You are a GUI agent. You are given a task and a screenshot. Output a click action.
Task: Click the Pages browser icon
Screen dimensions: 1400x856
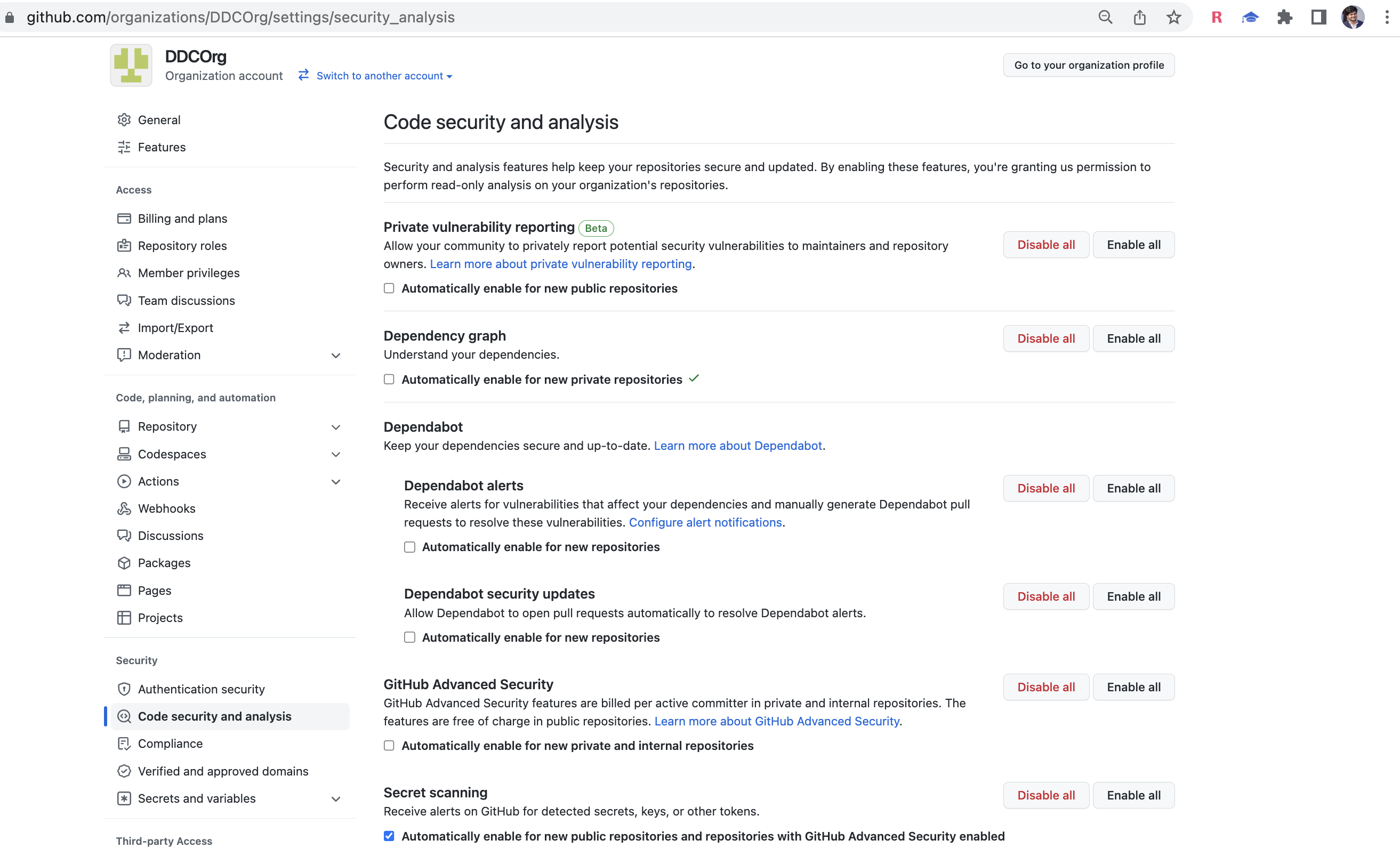pyautogui.click(x=124, y=590)
